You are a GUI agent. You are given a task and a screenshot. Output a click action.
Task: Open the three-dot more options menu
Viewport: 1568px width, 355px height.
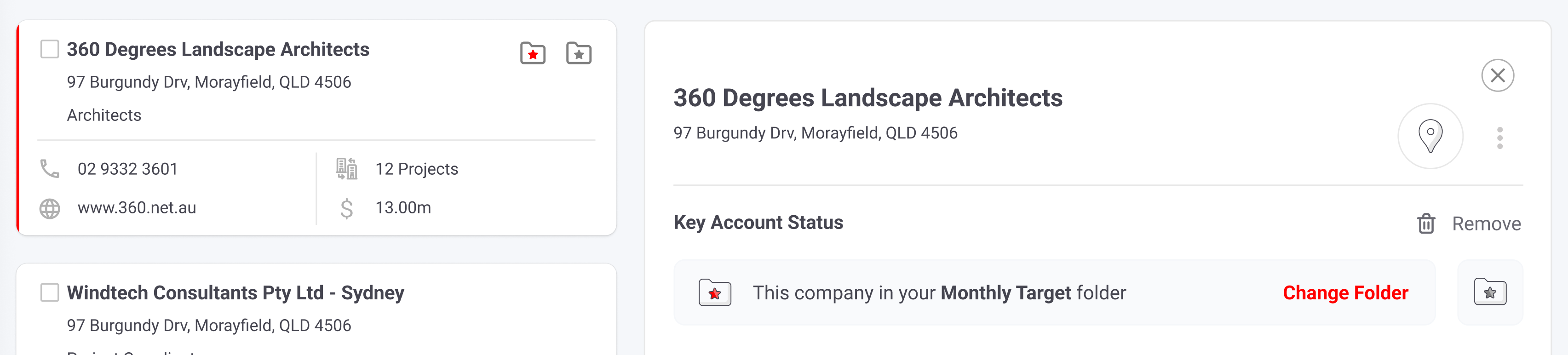(1500, 138)
